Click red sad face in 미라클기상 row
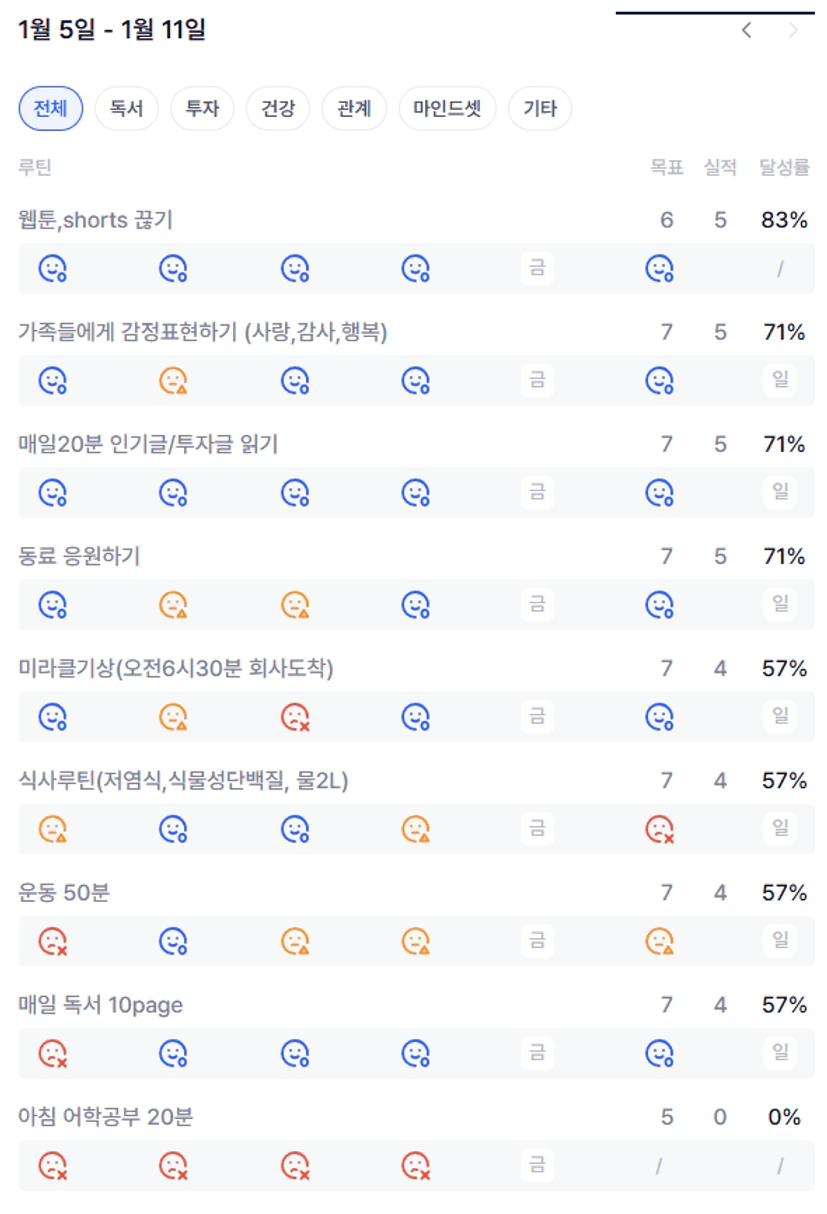 pos(294,716)
